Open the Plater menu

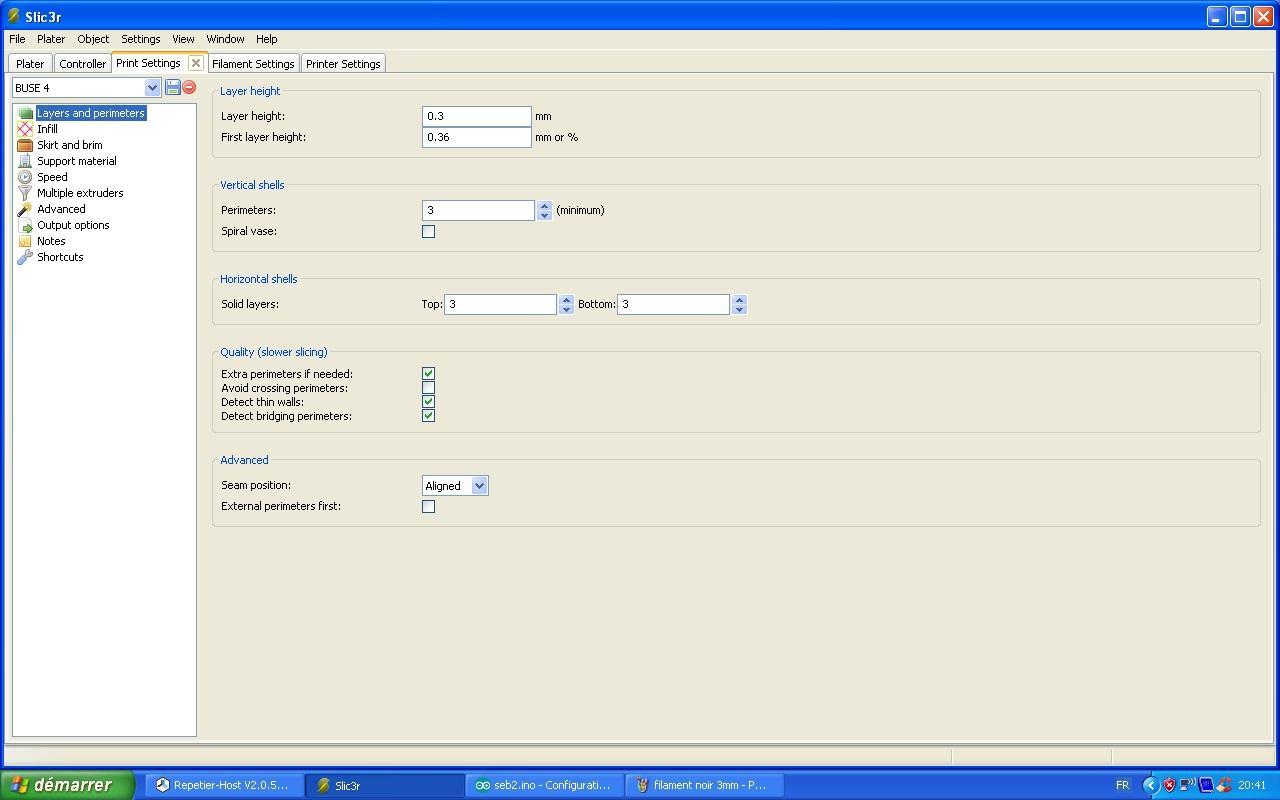coord(51,39)
